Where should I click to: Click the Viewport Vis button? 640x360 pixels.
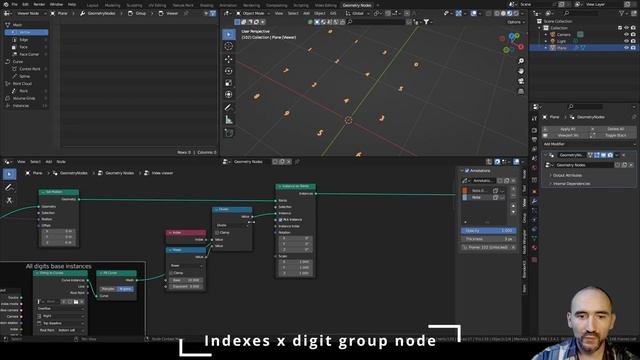(x=565, y=135)
